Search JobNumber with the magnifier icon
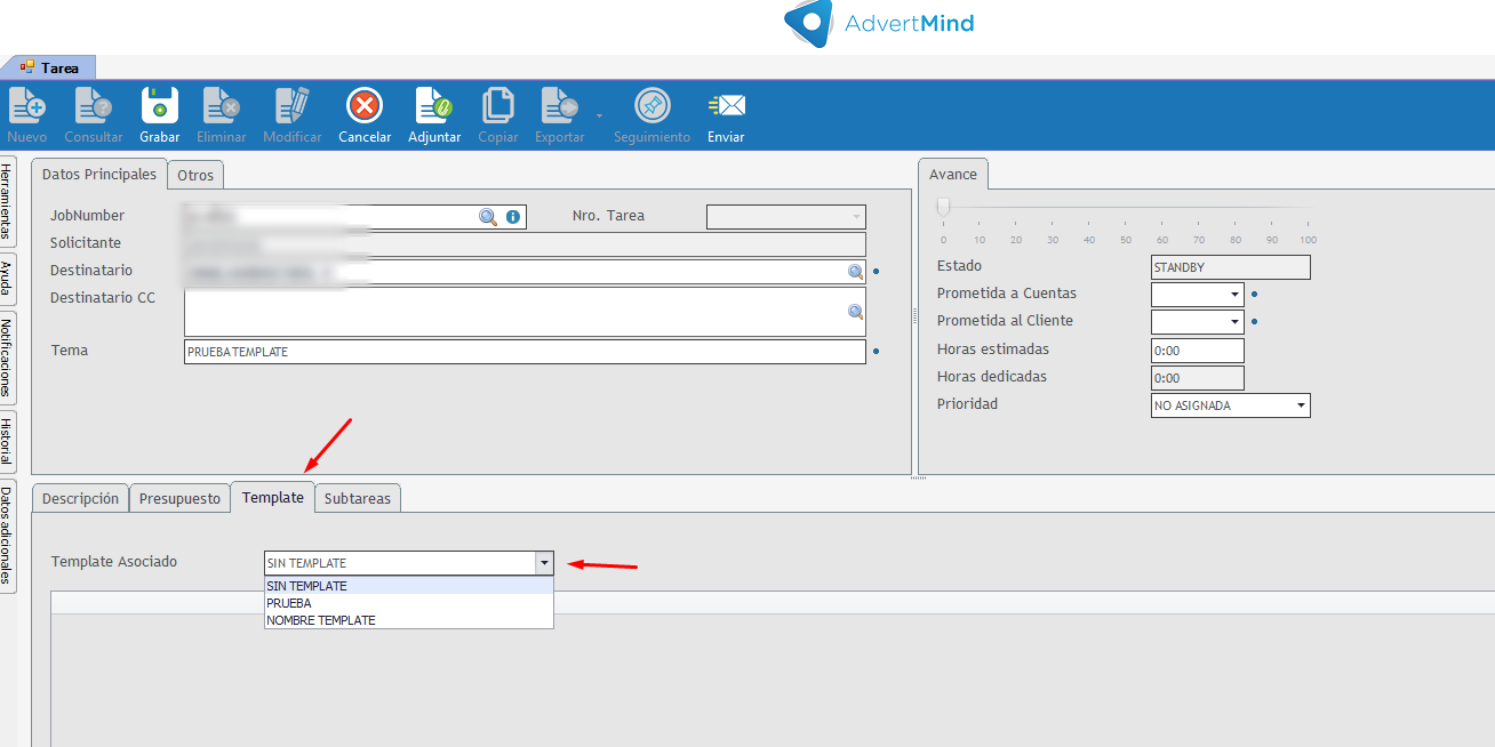Screen dimensions: 1495x747 coord(488,217)
